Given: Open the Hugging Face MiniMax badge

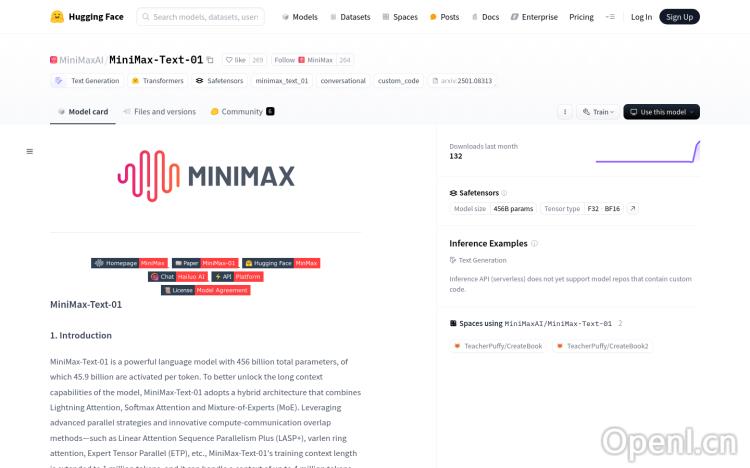Looking at the screenshot, I should click(x=281, y=263).
